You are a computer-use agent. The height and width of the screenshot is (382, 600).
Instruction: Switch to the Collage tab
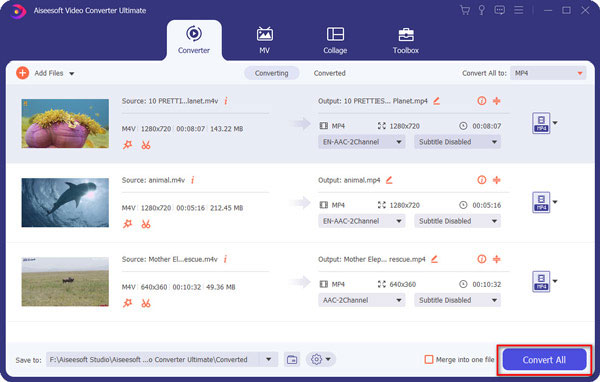pyautogui.click(x=335, y=40)
